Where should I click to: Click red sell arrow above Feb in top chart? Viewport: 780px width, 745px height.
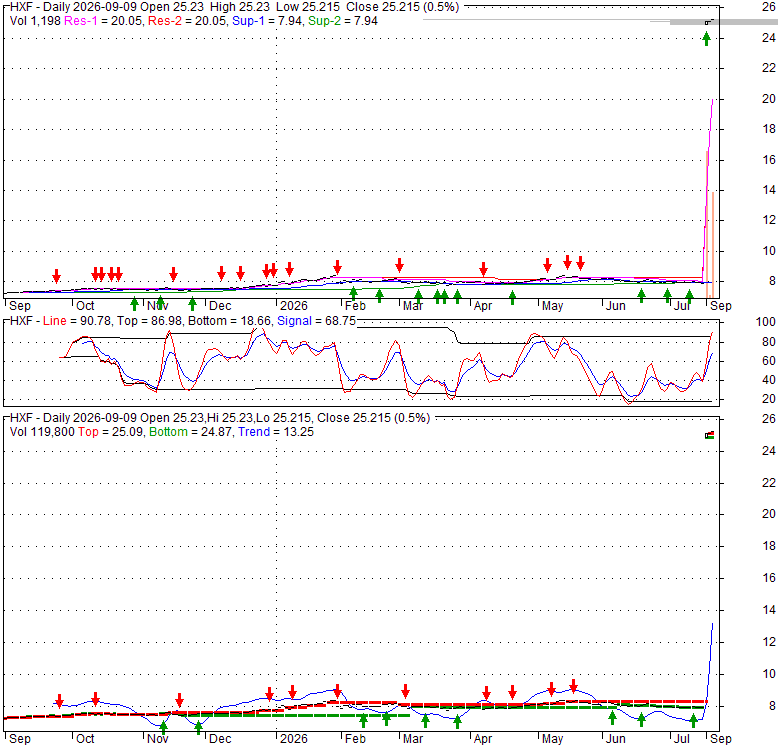click(338, 267)
